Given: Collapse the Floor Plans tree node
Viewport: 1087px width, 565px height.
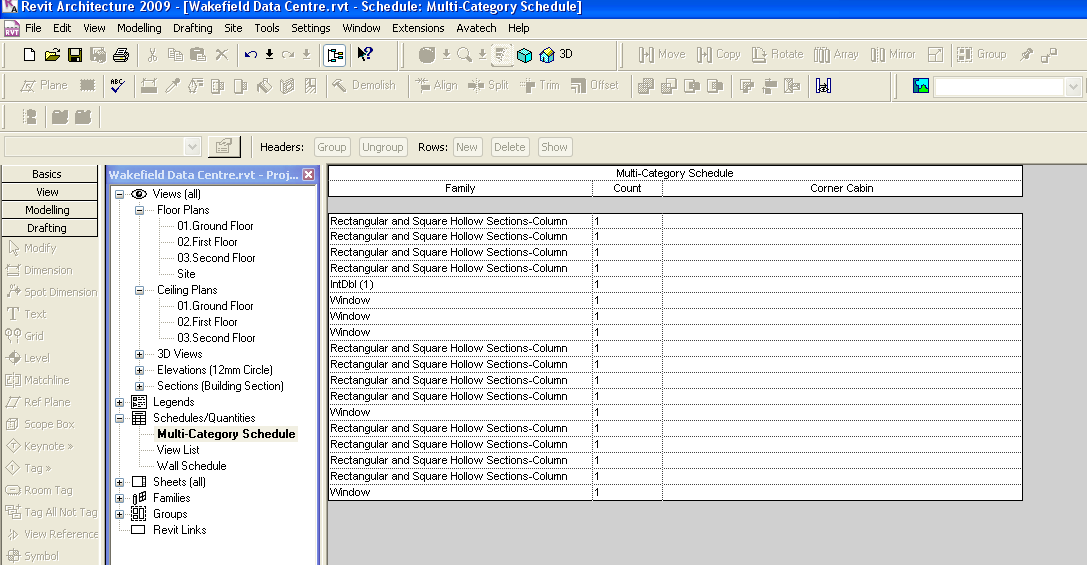Looking at the screenshot, I should point(139,210).
